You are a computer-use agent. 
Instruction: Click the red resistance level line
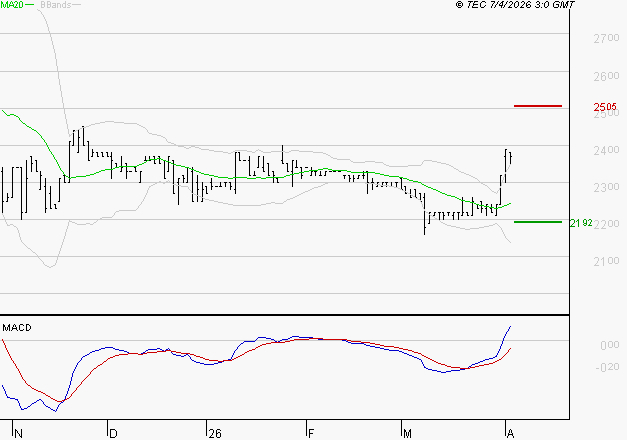538,106
